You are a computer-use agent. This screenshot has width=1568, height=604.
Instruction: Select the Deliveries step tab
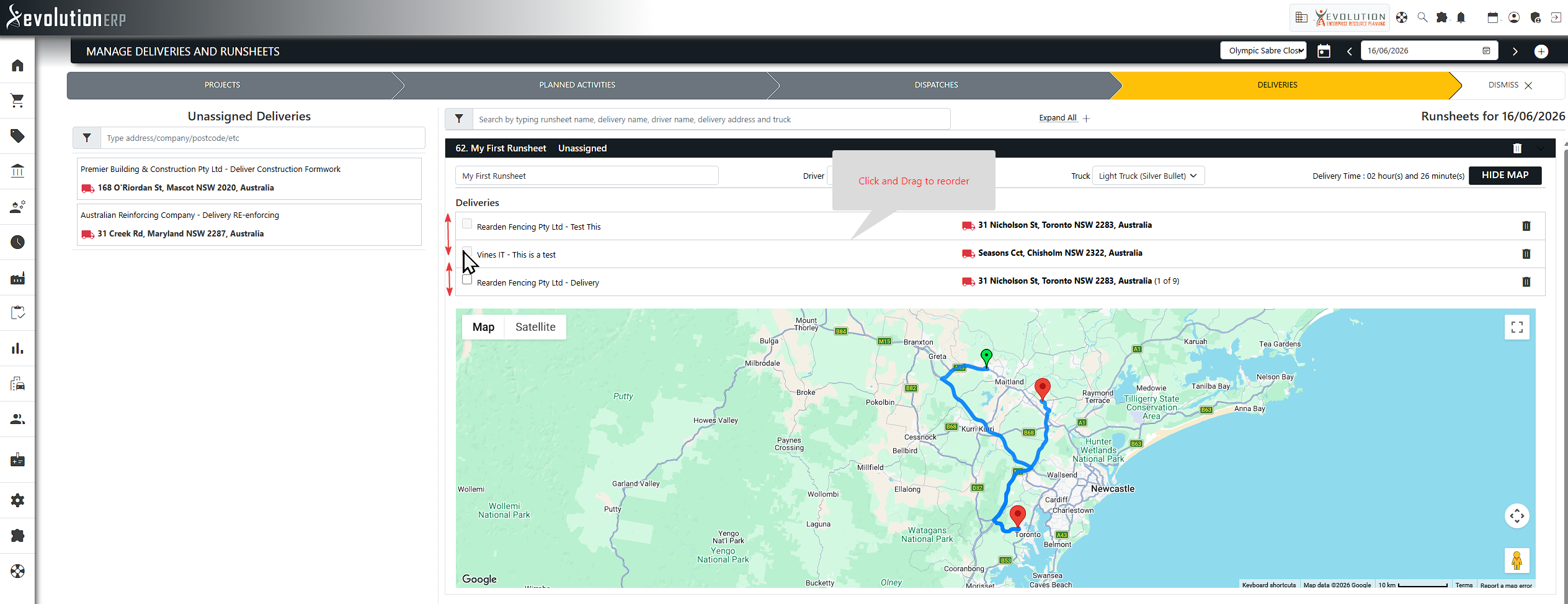point(1277,85)
